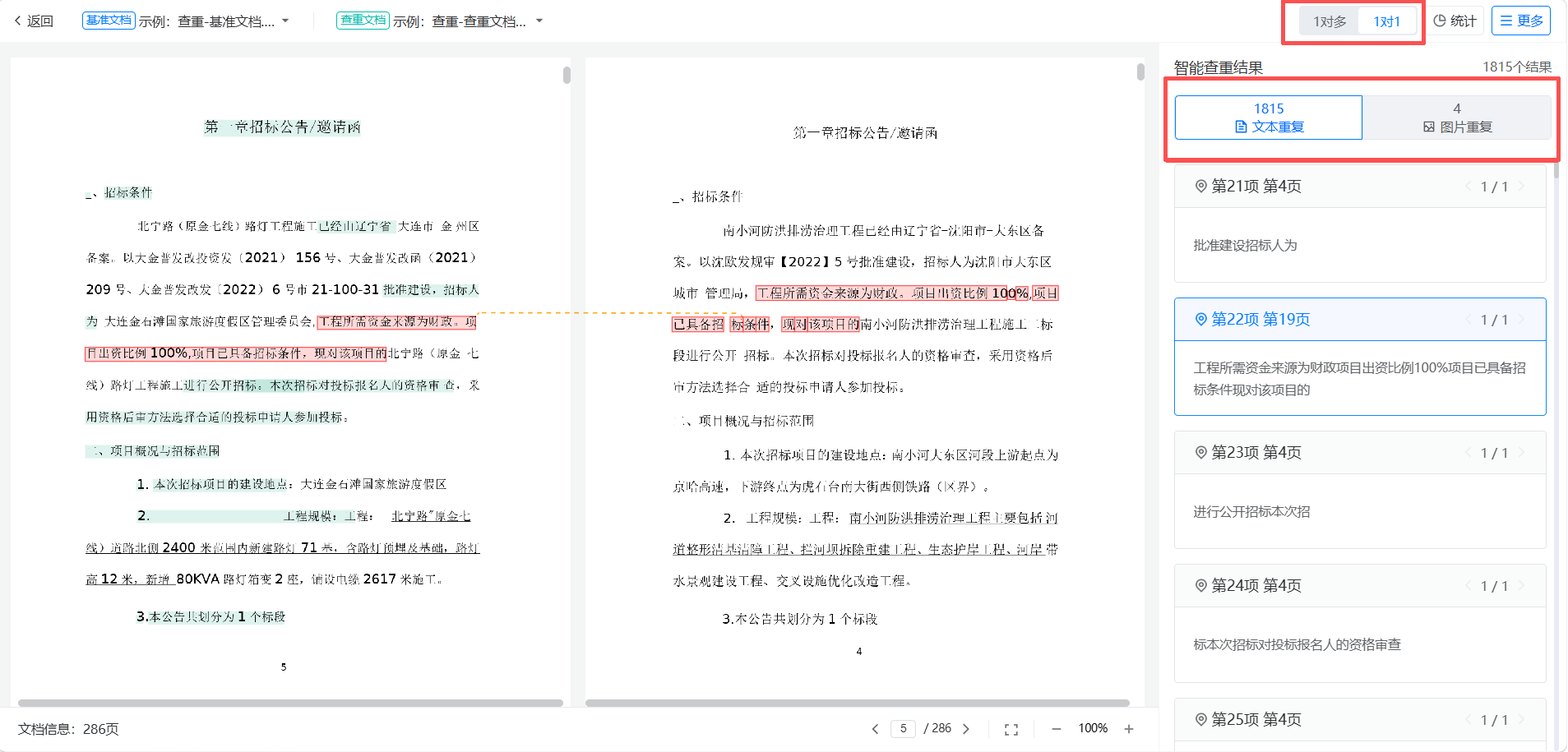Click location pin icon for 第23项
Image resolution: width=1568 pixels, height=752 pixels.
[1200, 453]
